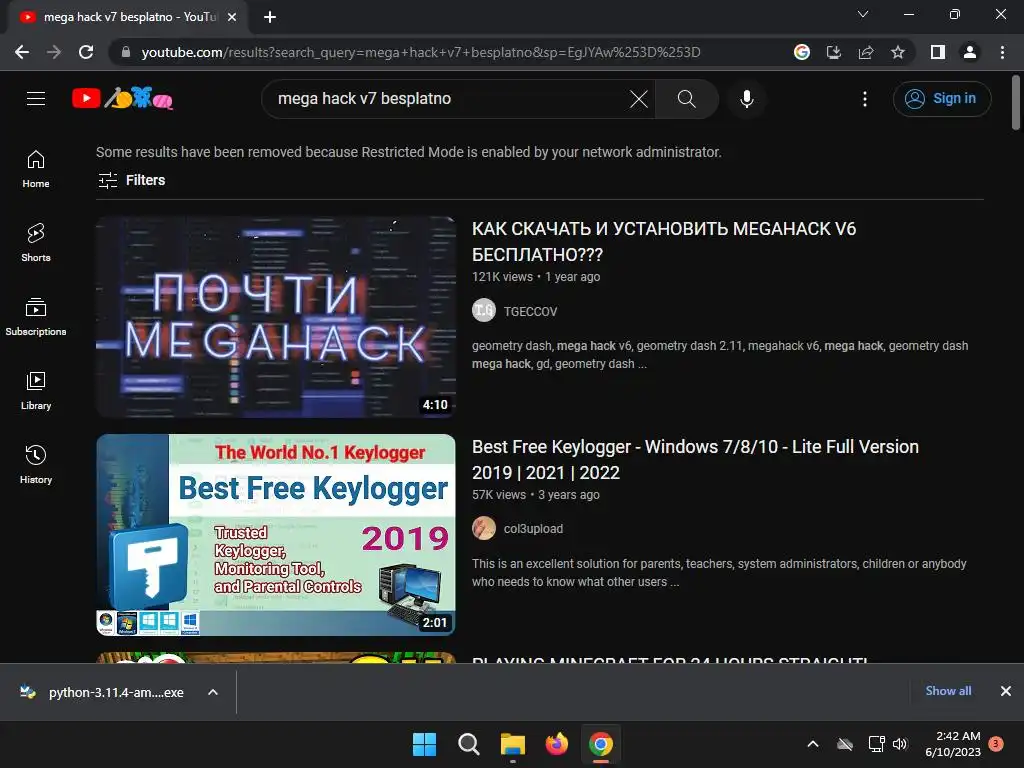This screenshot has width=1024, height=768.
Task: Open the Chrome profile icon
Action: click(x=970, y=52)
